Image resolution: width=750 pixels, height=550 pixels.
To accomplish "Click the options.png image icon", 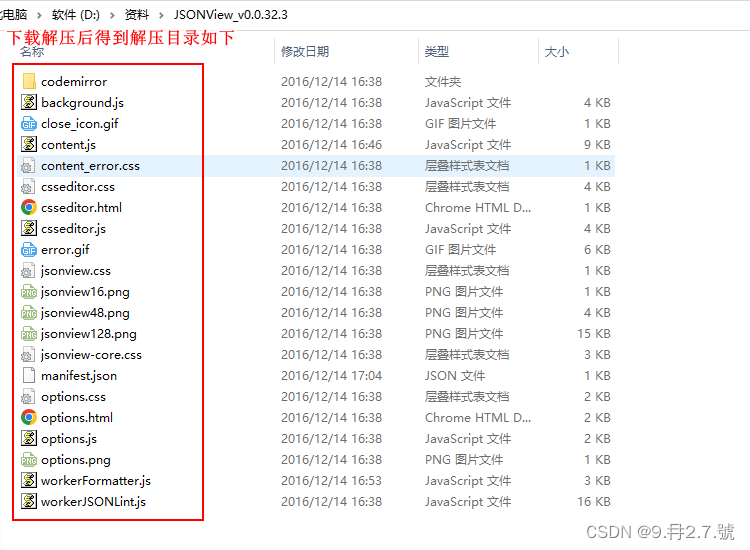I will tap(29, 460).
